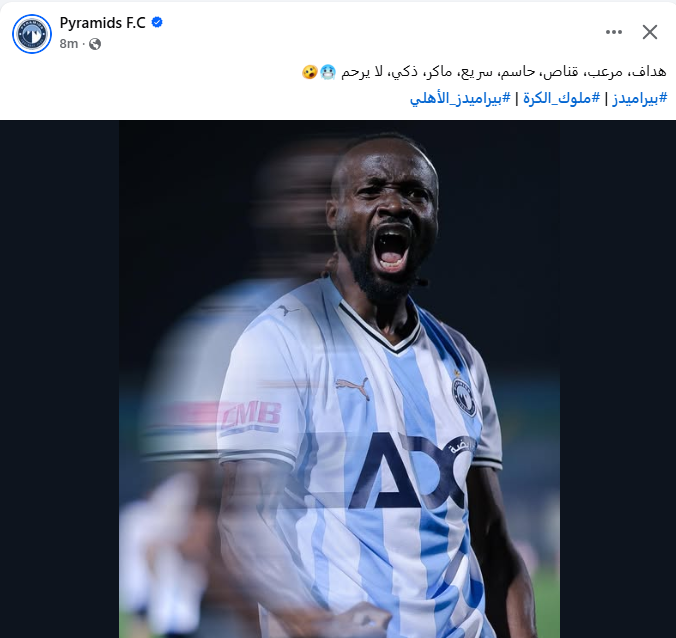Click the astonished face emoji in caption
This screenshot has height=638, width=676.
pos(310,72)
